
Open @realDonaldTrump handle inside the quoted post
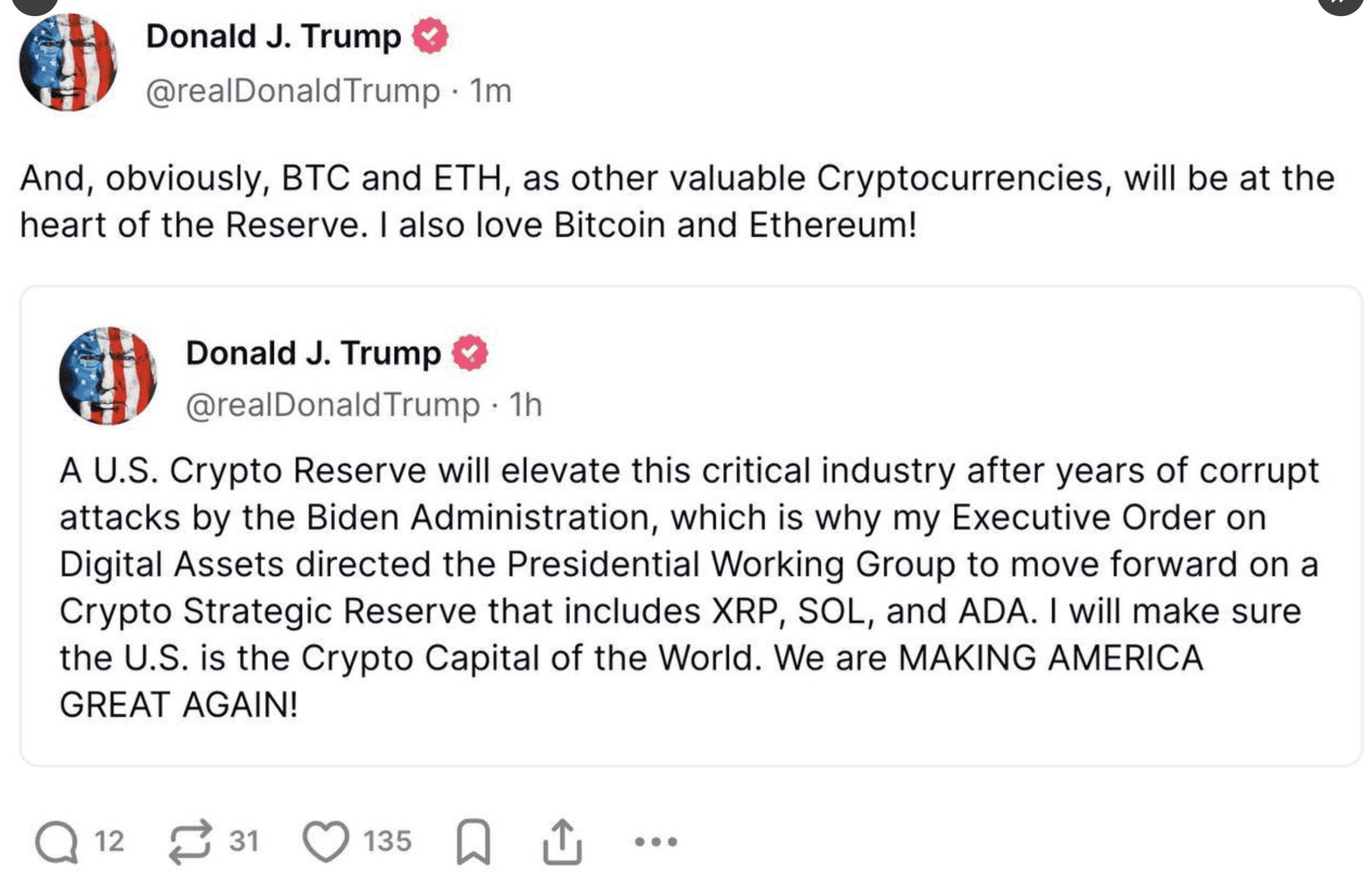[x=332, y=406]
